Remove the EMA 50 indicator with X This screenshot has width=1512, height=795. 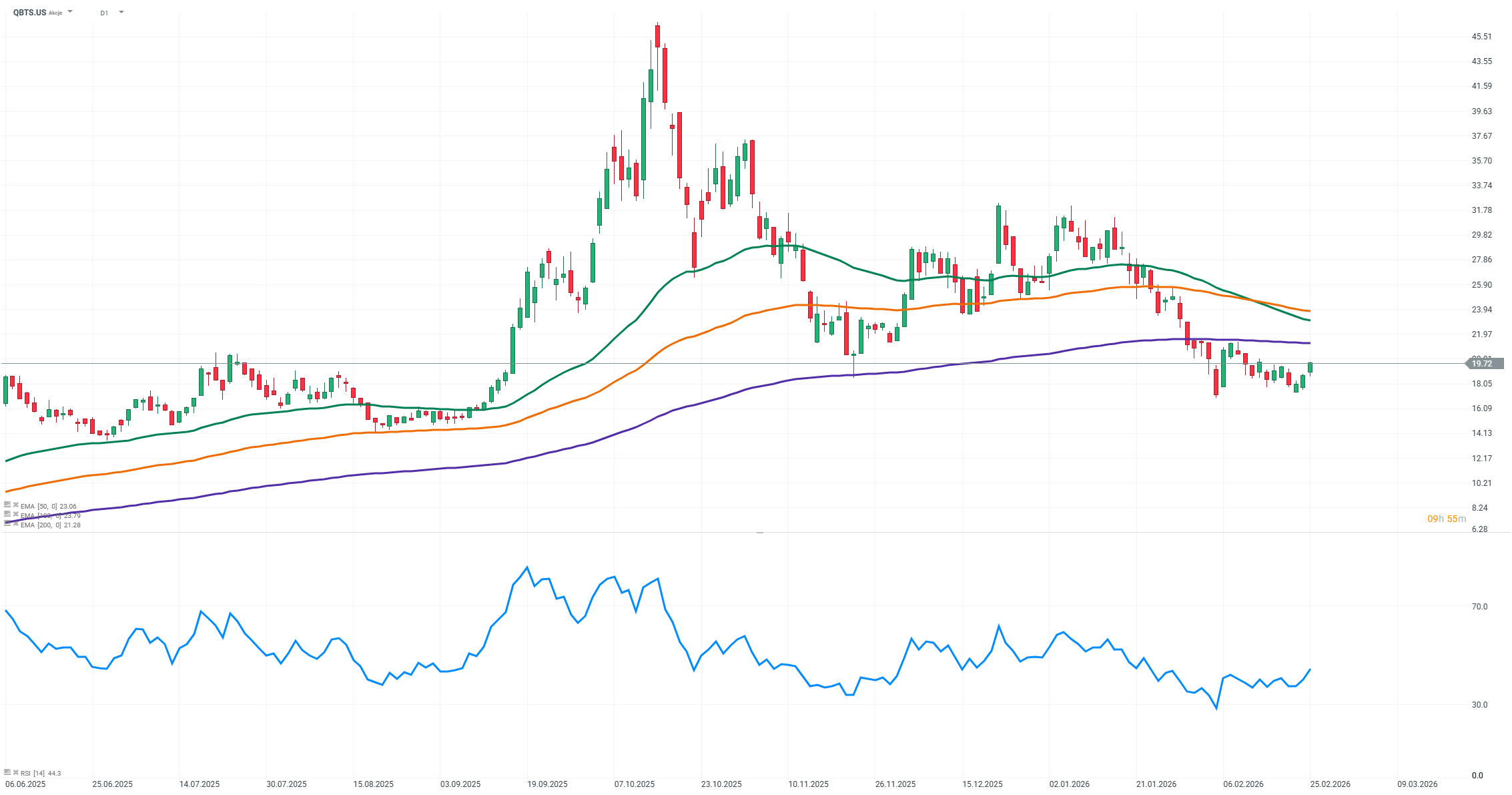point(16,505)
